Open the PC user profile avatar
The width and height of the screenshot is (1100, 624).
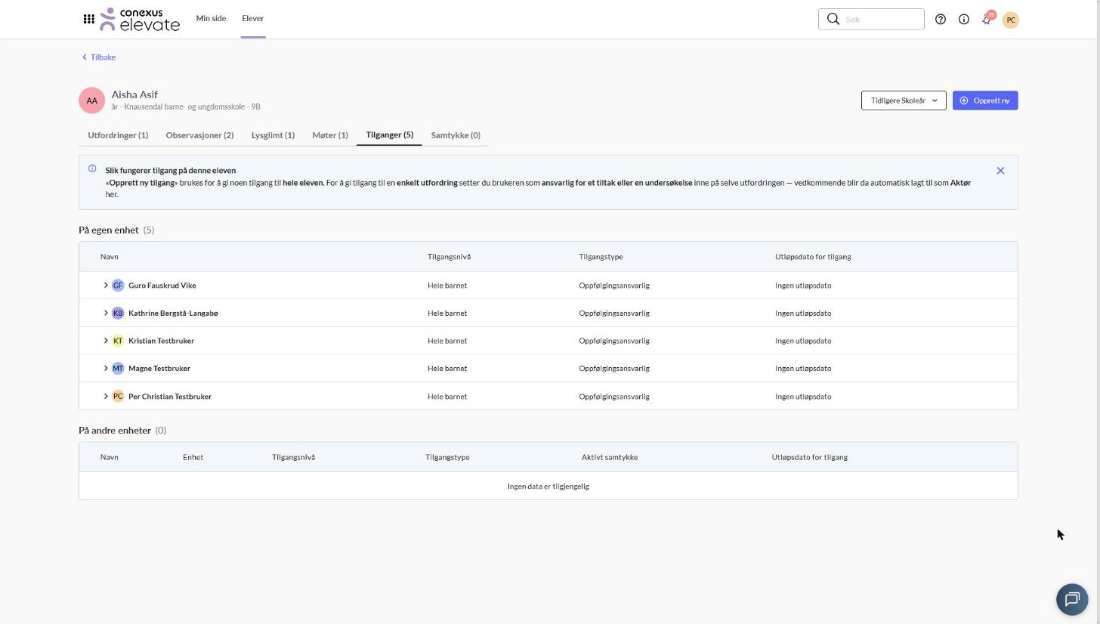point(1010,20)
